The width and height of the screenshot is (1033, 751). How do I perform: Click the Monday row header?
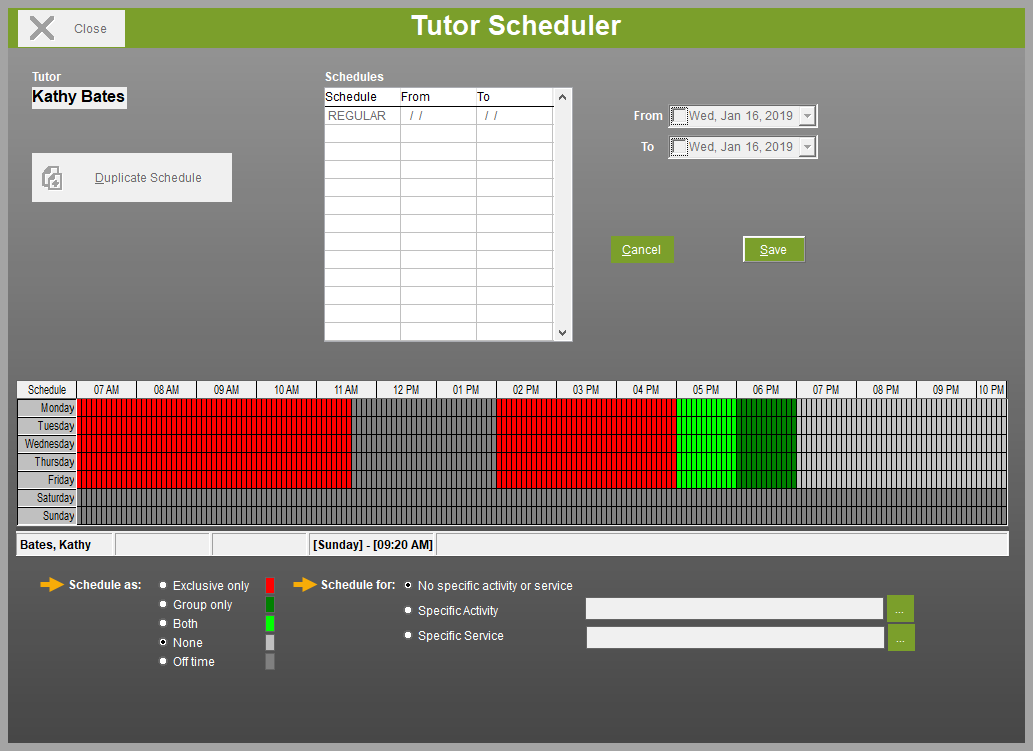[47, 408]
